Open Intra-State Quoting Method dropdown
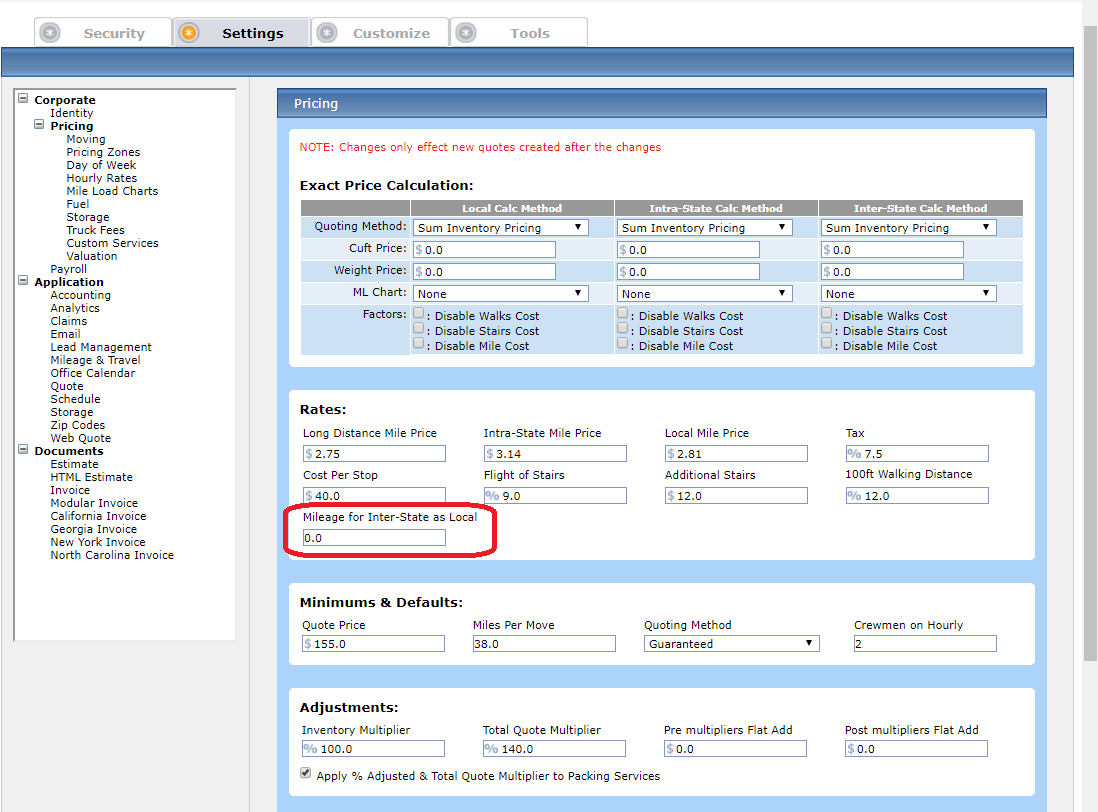This screenshot has width=1098, height=812. coord(704,228)
